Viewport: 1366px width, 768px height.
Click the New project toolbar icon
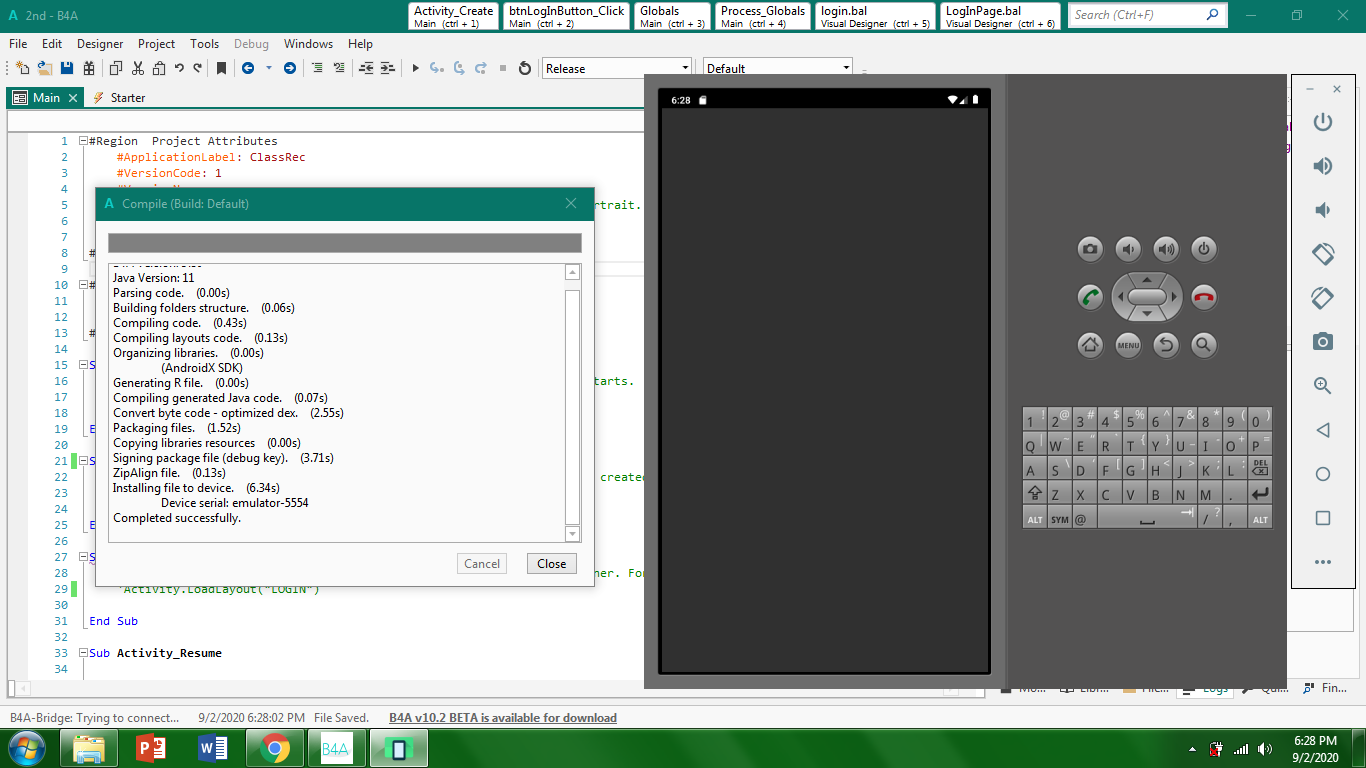click(x=22, y=68)
